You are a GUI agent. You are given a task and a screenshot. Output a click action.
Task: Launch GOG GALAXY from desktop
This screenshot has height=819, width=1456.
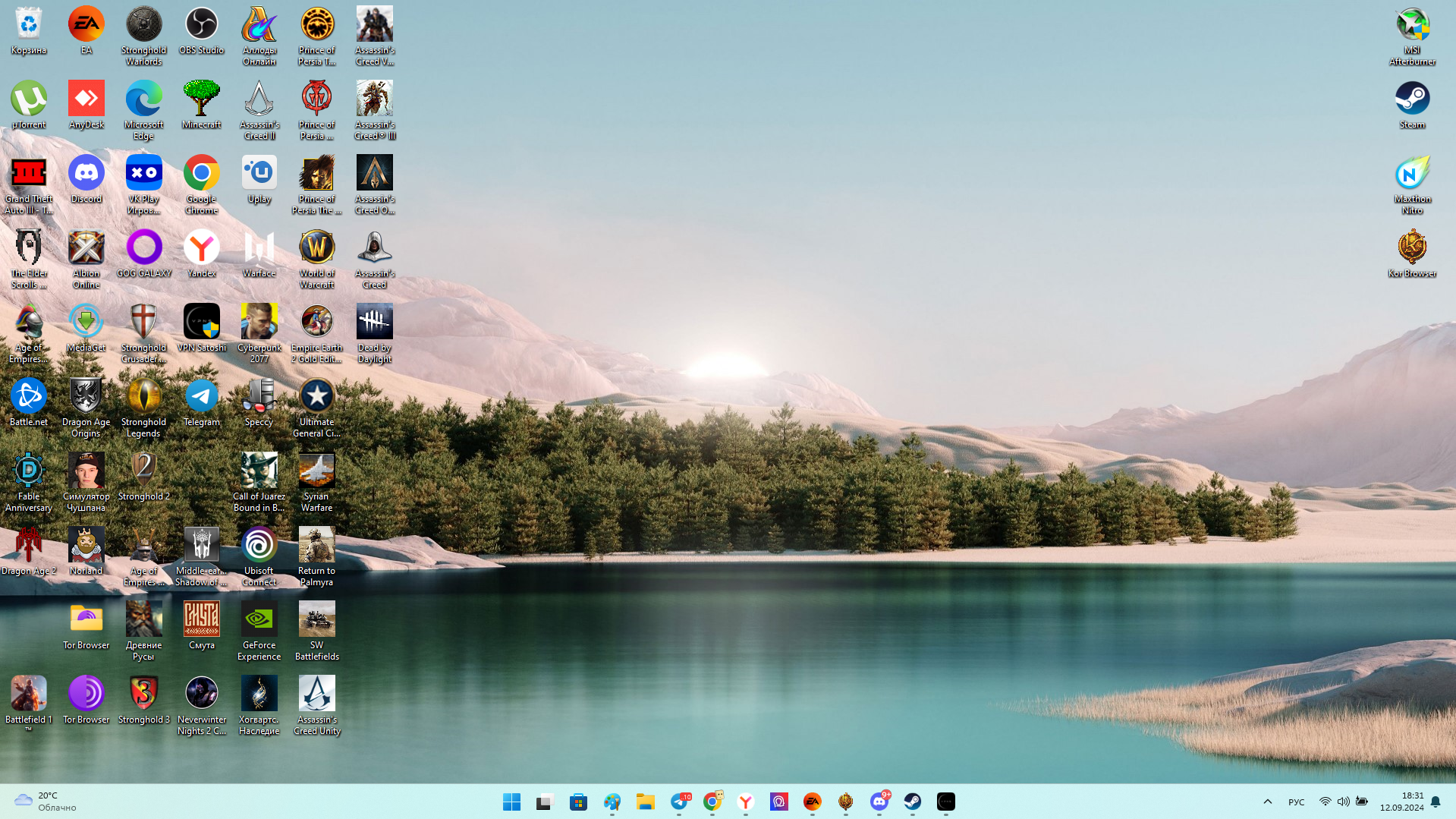click(x=144, y=255)
